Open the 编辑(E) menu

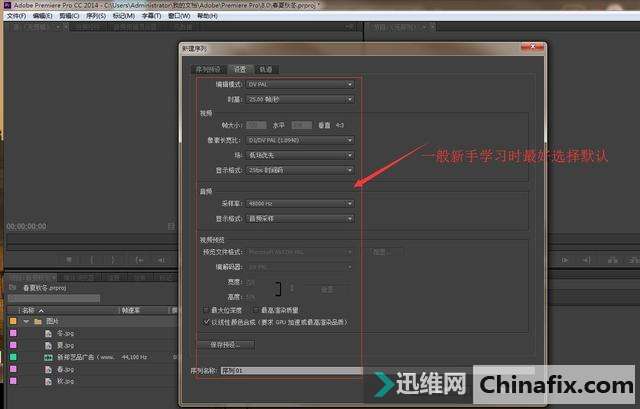[x=42, y=17]
